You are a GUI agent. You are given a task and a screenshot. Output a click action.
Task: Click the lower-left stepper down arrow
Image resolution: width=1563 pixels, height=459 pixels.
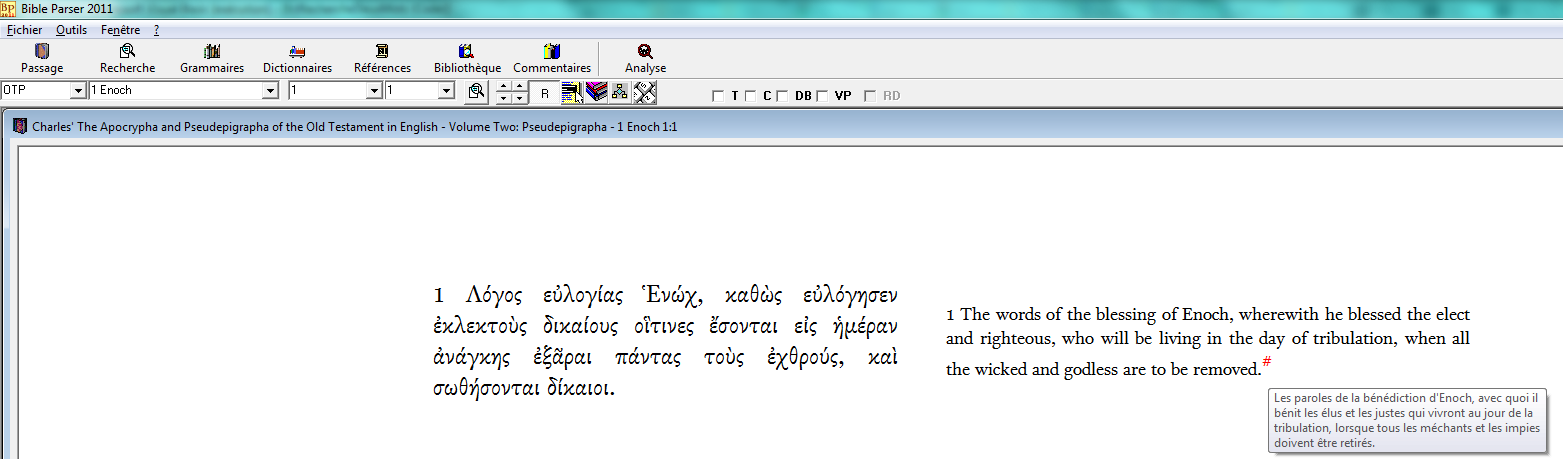(x=505, y=98)
